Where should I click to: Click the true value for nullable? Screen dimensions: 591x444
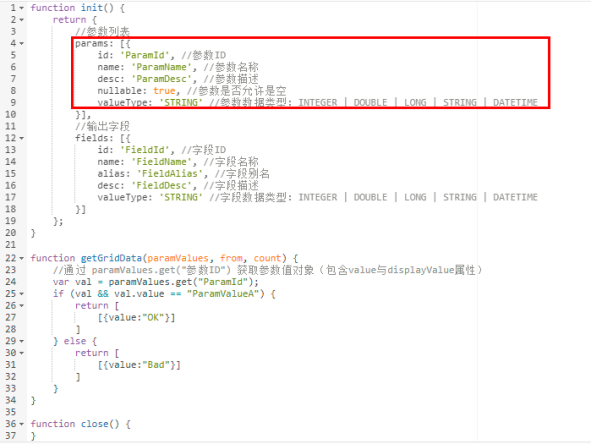click(164, 91)
